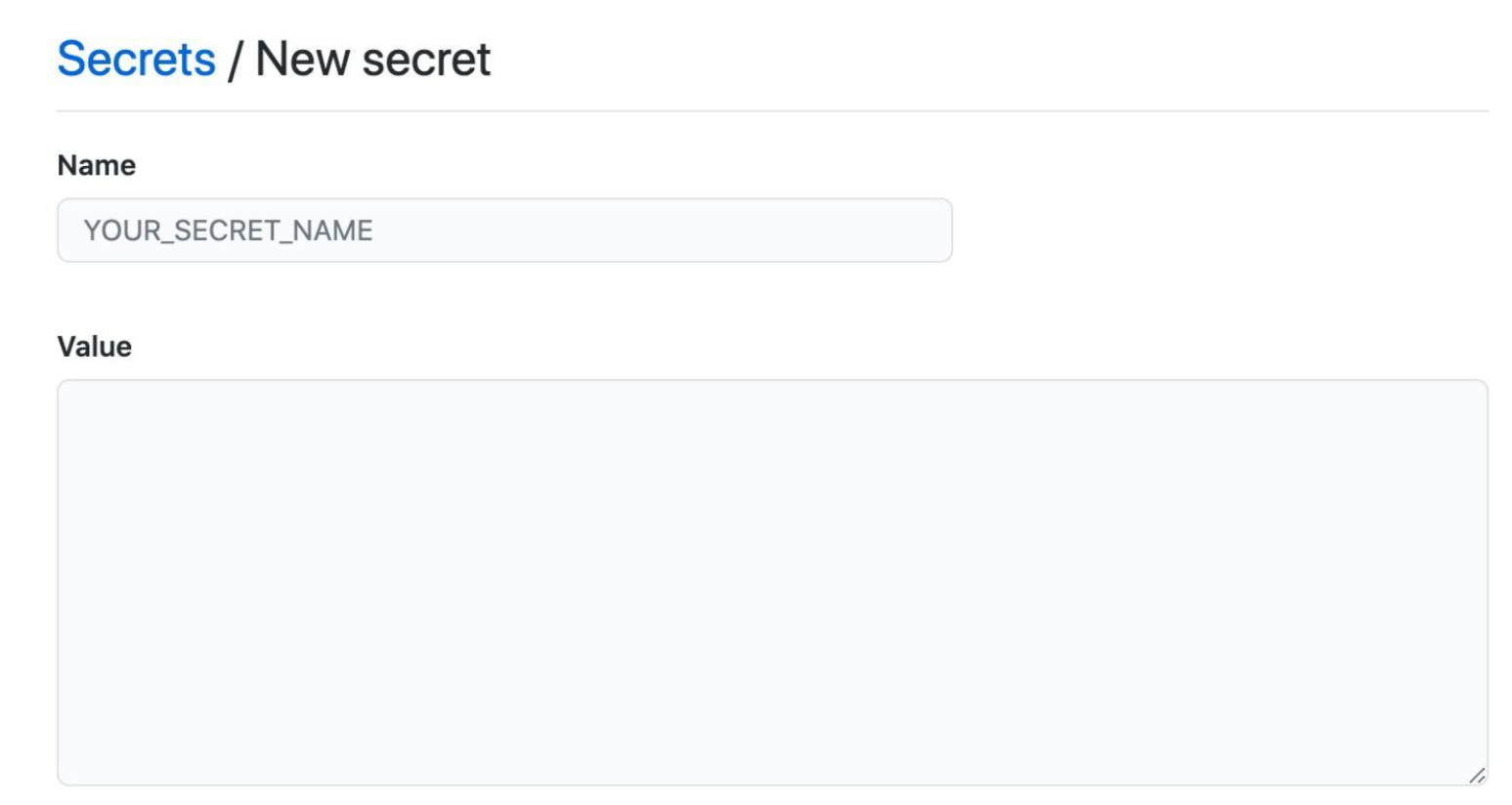The image size is (1512, 805).
Task: Click the word secret in the heading
Action: click(427, 59)
